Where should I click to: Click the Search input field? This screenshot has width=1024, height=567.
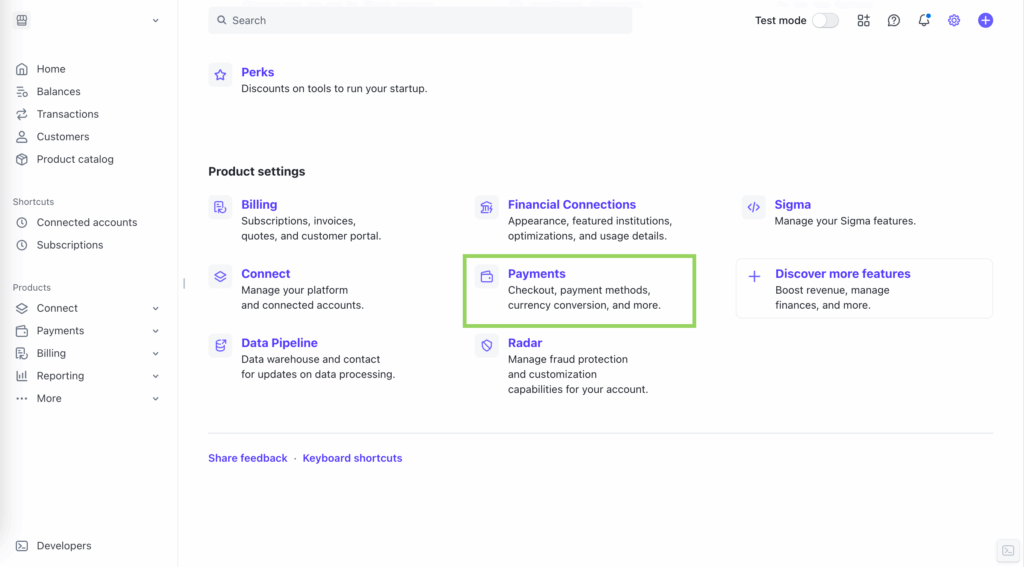point(420,20)
